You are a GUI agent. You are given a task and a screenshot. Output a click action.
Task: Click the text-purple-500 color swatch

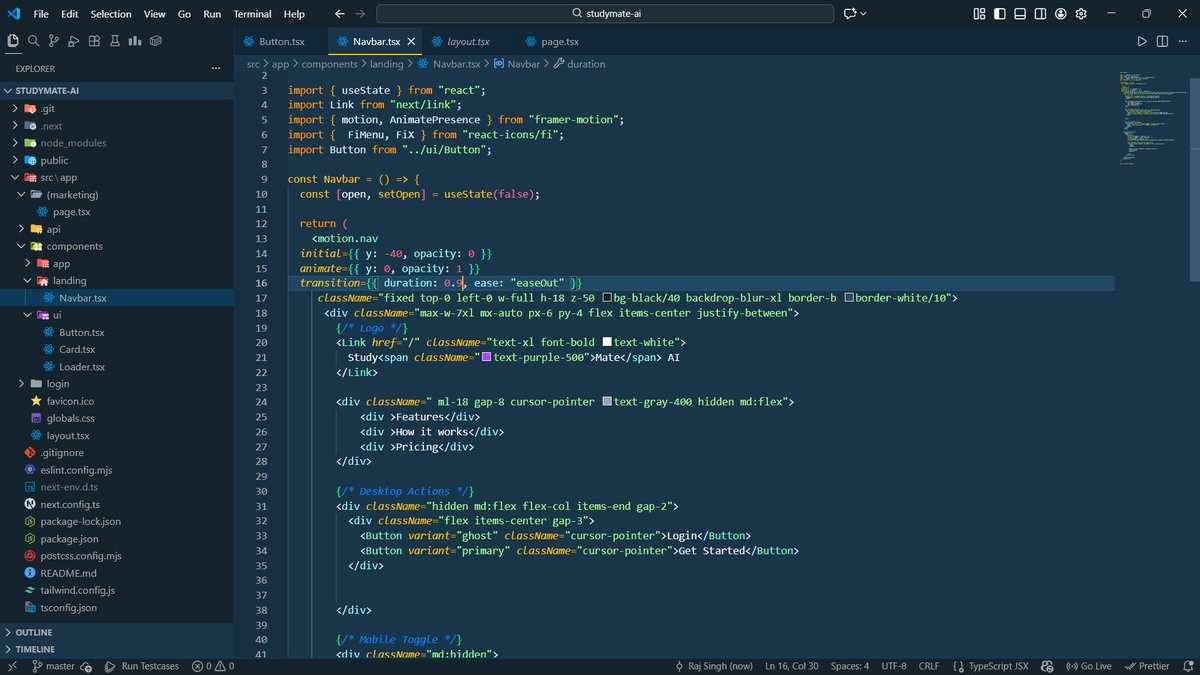click(487, 357)
